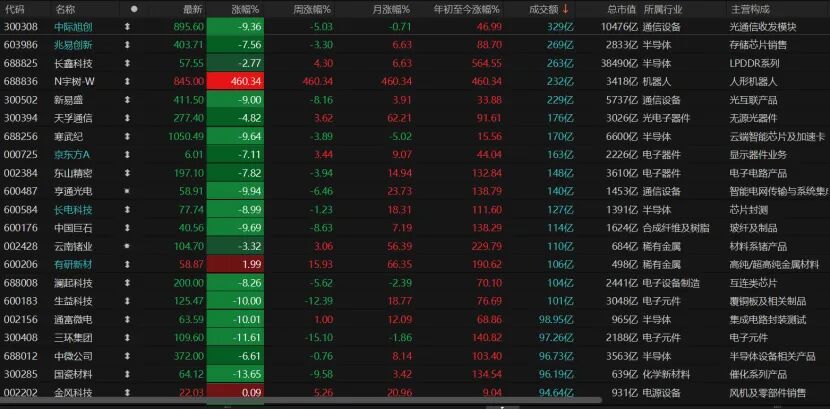
Task: Click the 合成纤维及树脂 industry cell
Action: click(676, 228)
